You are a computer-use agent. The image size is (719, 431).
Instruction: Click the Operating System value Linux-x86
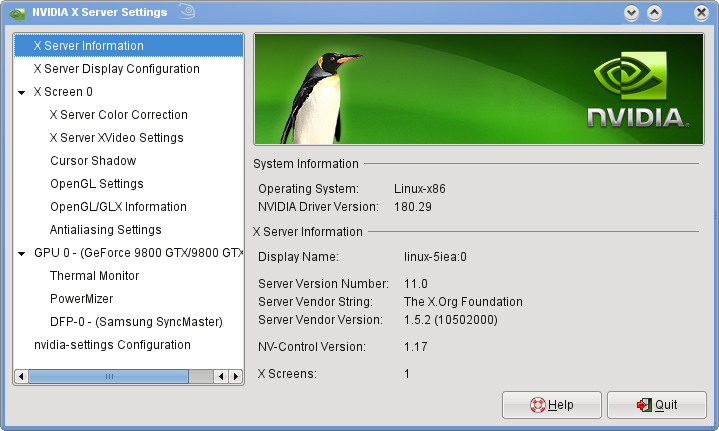coord(420,189)
